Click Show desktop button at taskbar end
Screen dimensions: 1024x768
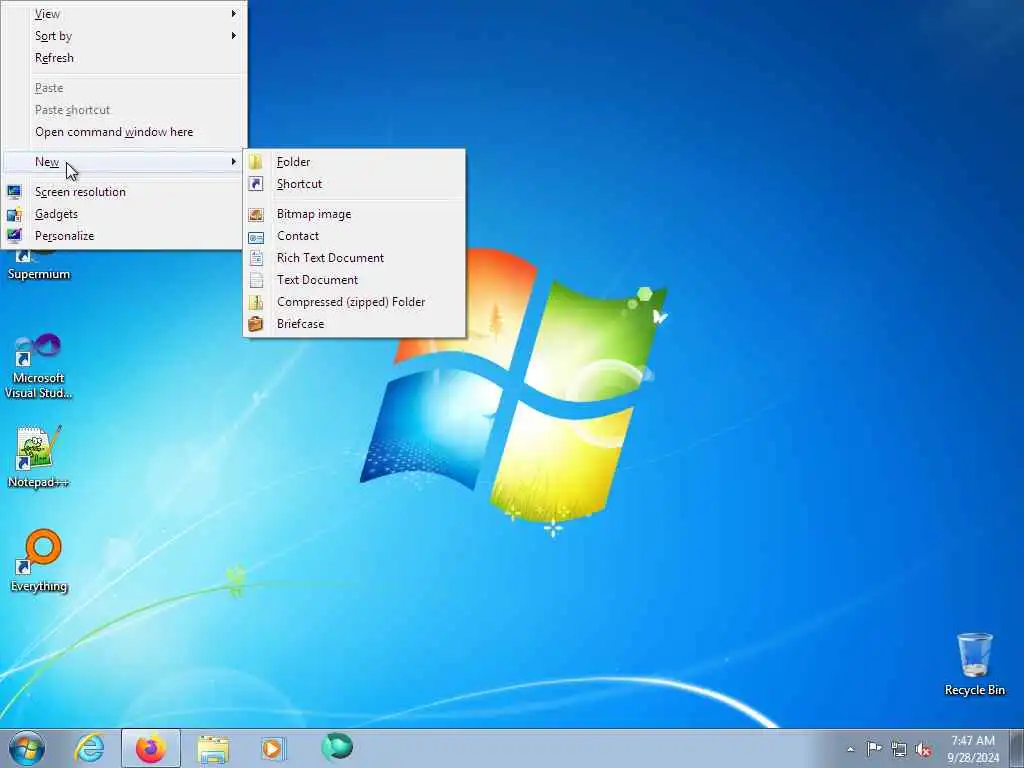click(1017, 748)
